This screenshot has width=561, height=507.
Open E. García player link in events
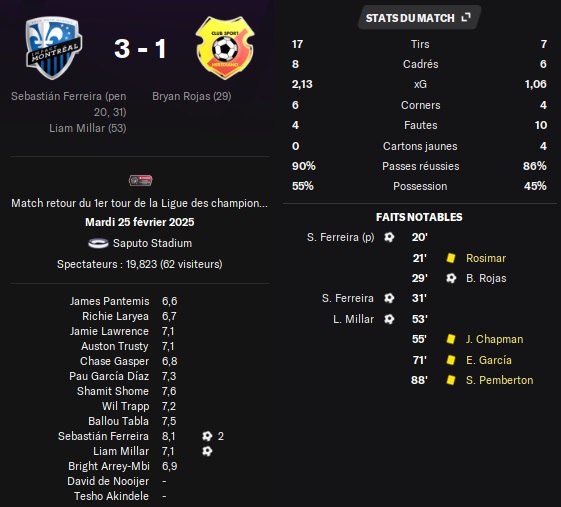point(489,360)
